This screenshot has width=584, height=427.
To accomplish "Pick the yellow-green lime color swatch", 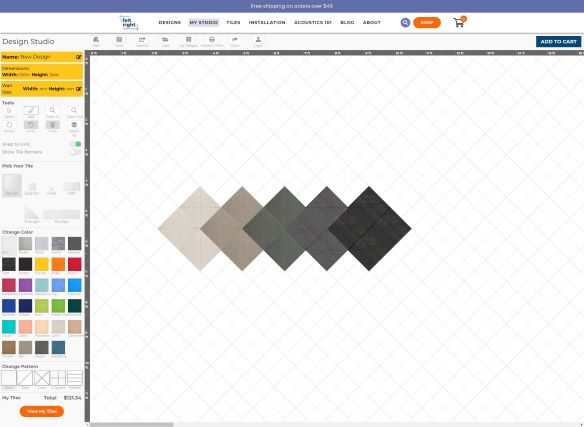I will (42, 306).
